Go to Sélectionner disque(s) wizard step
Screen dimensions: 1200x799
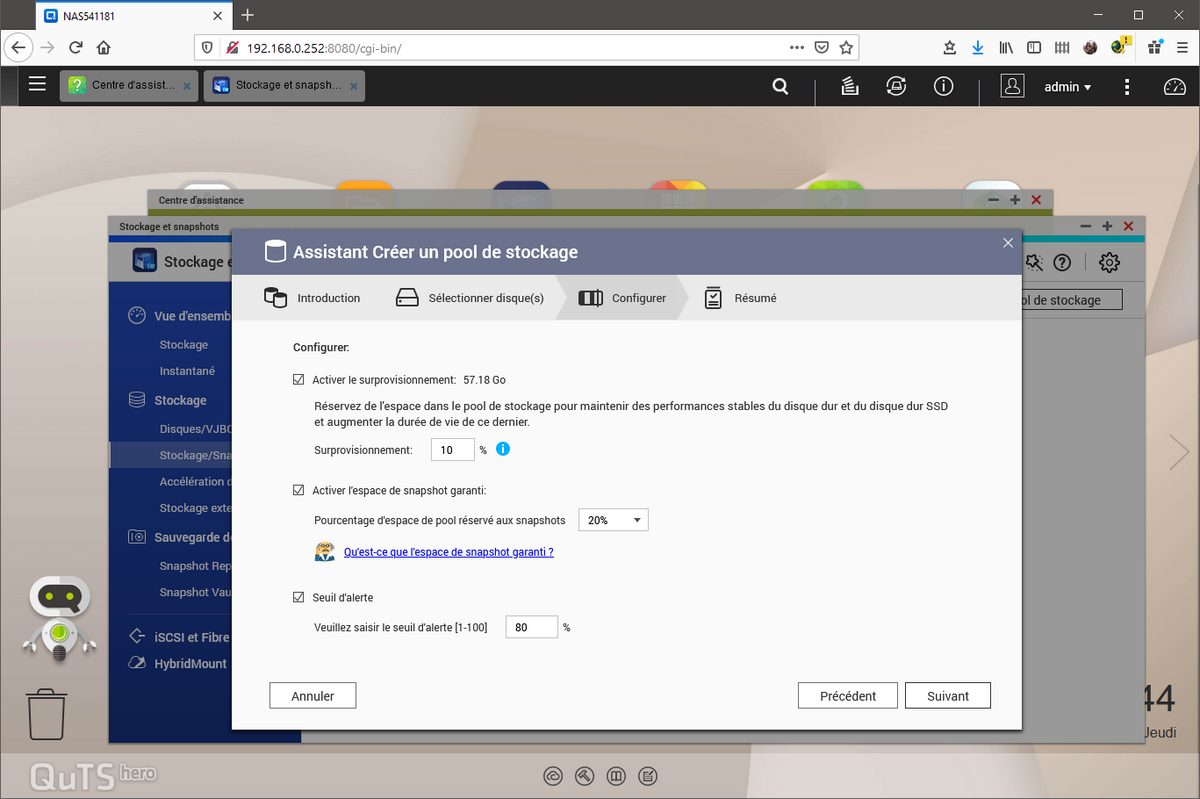coord(469,298)
